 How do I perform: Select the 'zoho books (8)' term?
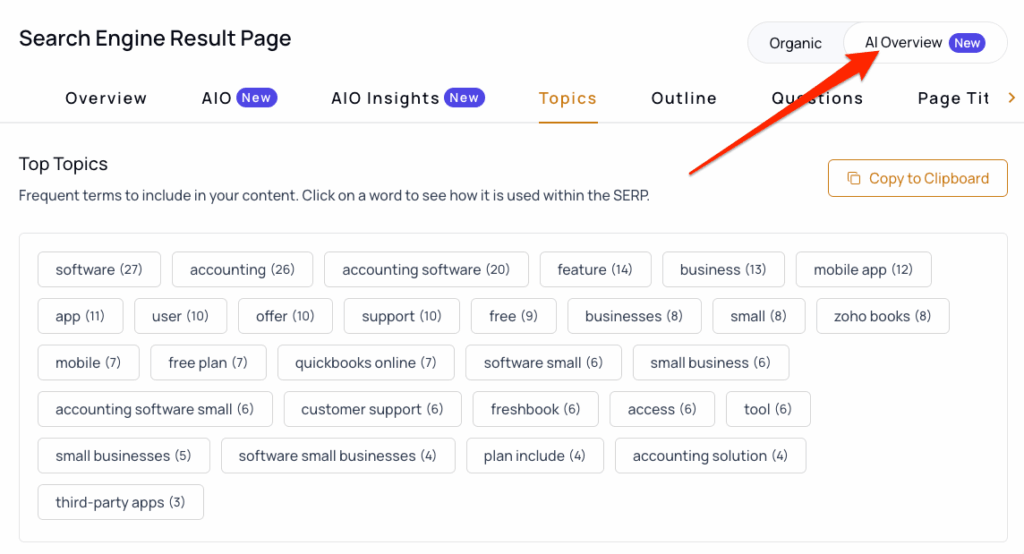point(882,316)
